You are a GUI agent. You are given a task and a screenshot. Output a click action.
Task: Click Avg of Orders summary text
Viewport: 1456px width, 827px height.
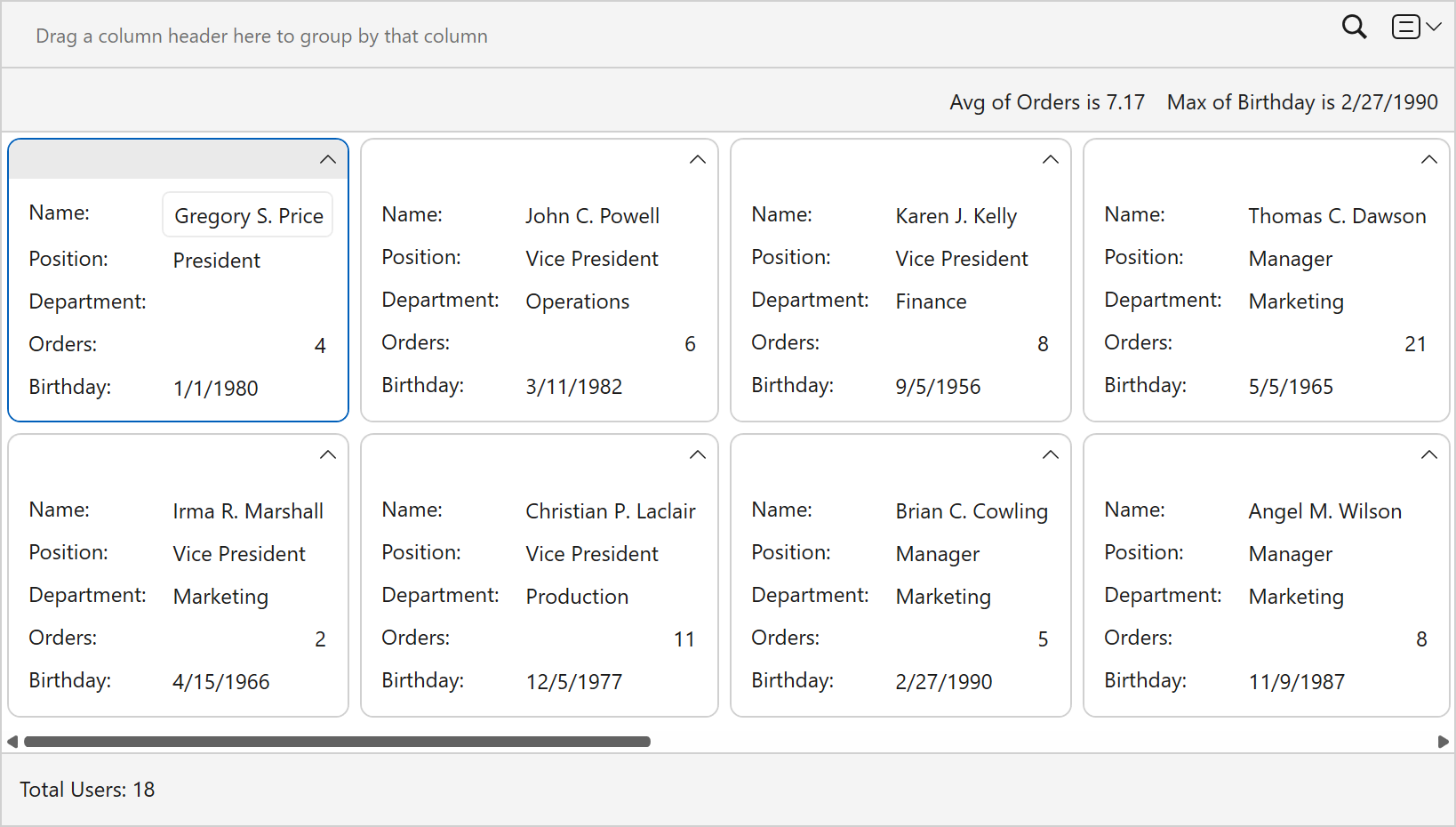point(1046,102)
